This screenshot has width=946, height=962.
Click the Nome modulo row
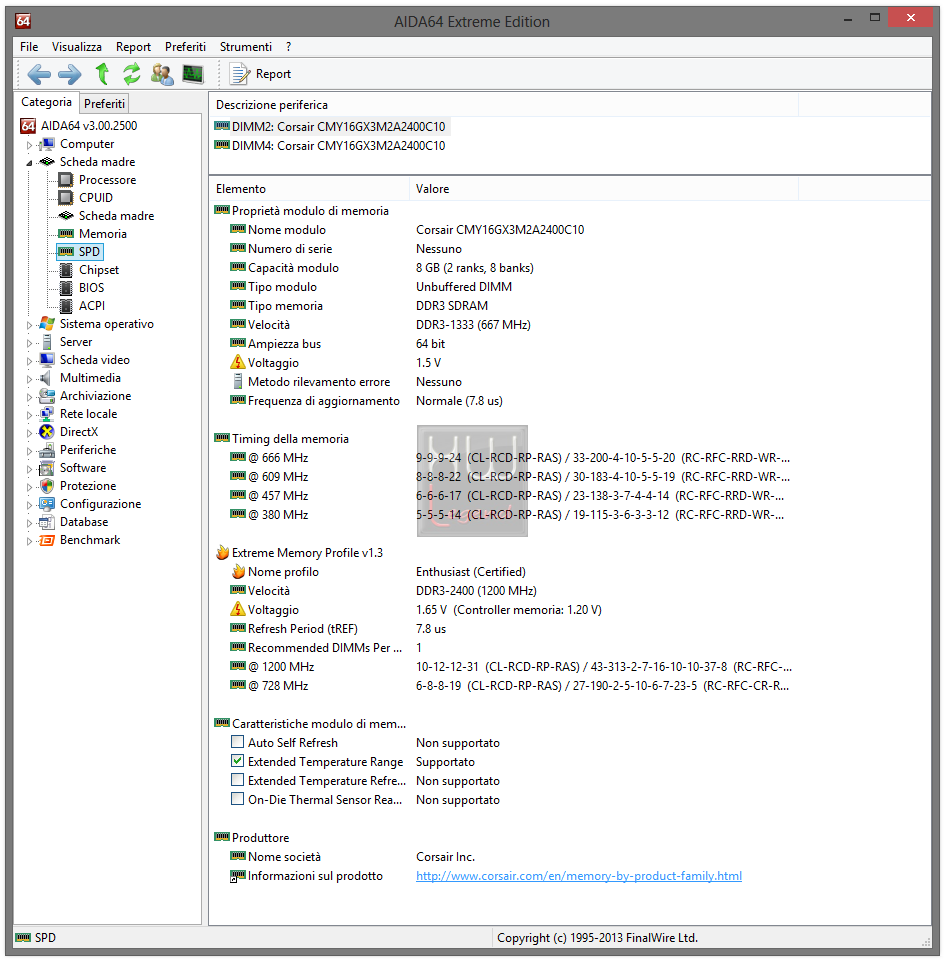(x=406, y=229)
